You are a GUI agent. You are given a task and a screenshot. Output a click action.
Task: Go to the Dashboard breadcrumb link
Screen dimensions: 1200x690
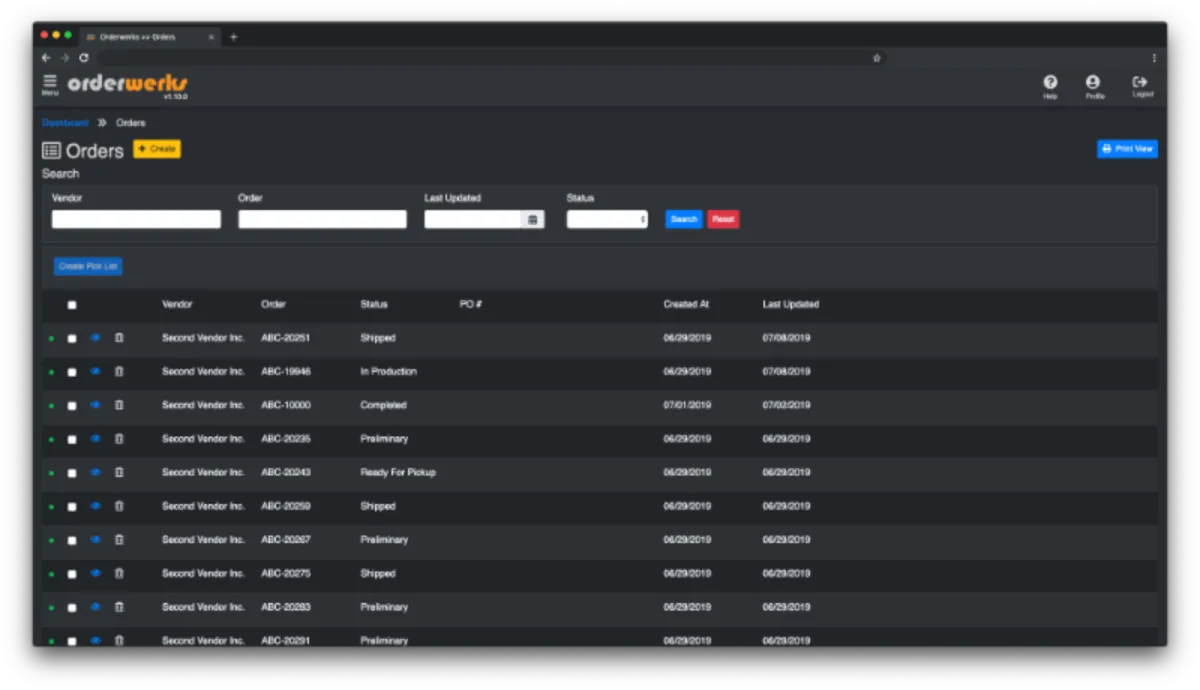(65, 123)
